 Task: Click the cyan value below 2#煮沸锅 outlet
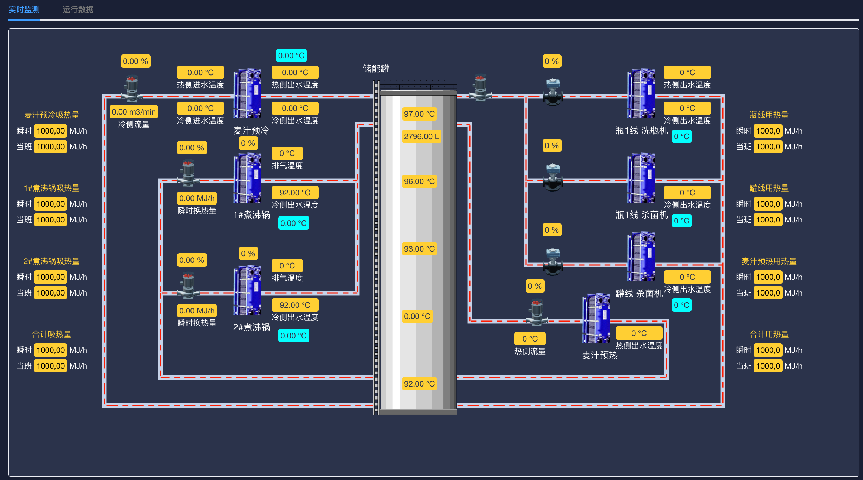293,336
